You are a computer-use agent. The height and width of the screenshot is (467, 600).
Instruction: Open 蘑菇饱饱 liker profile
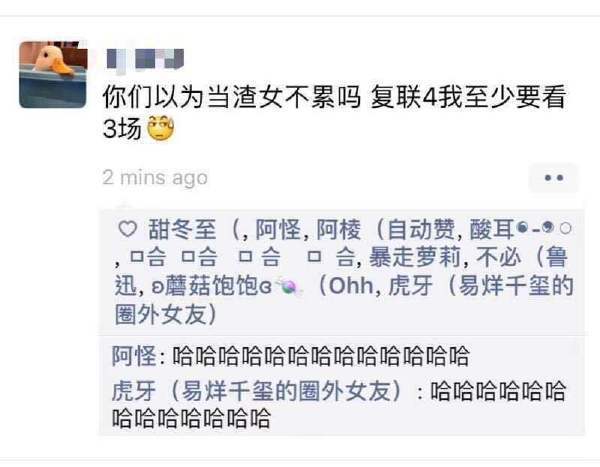pyautogui.click(x=212, y=286)
